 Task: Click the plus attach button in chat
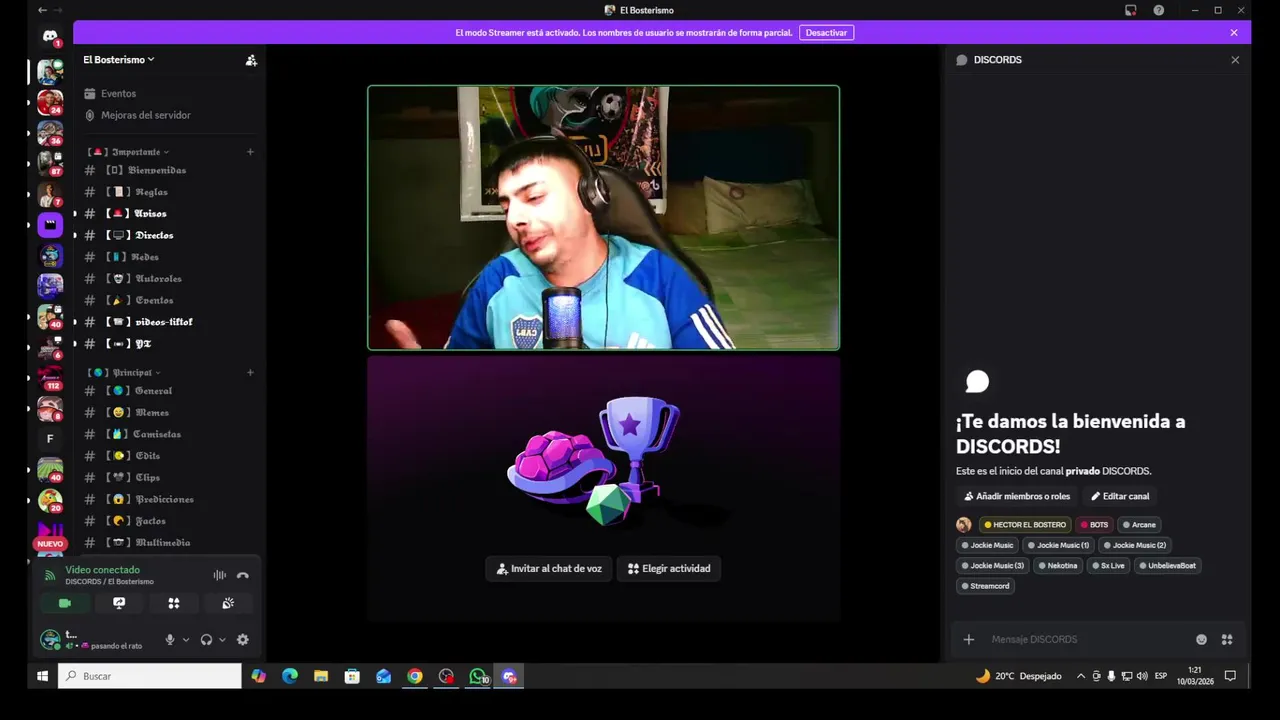tap(968, 640)
